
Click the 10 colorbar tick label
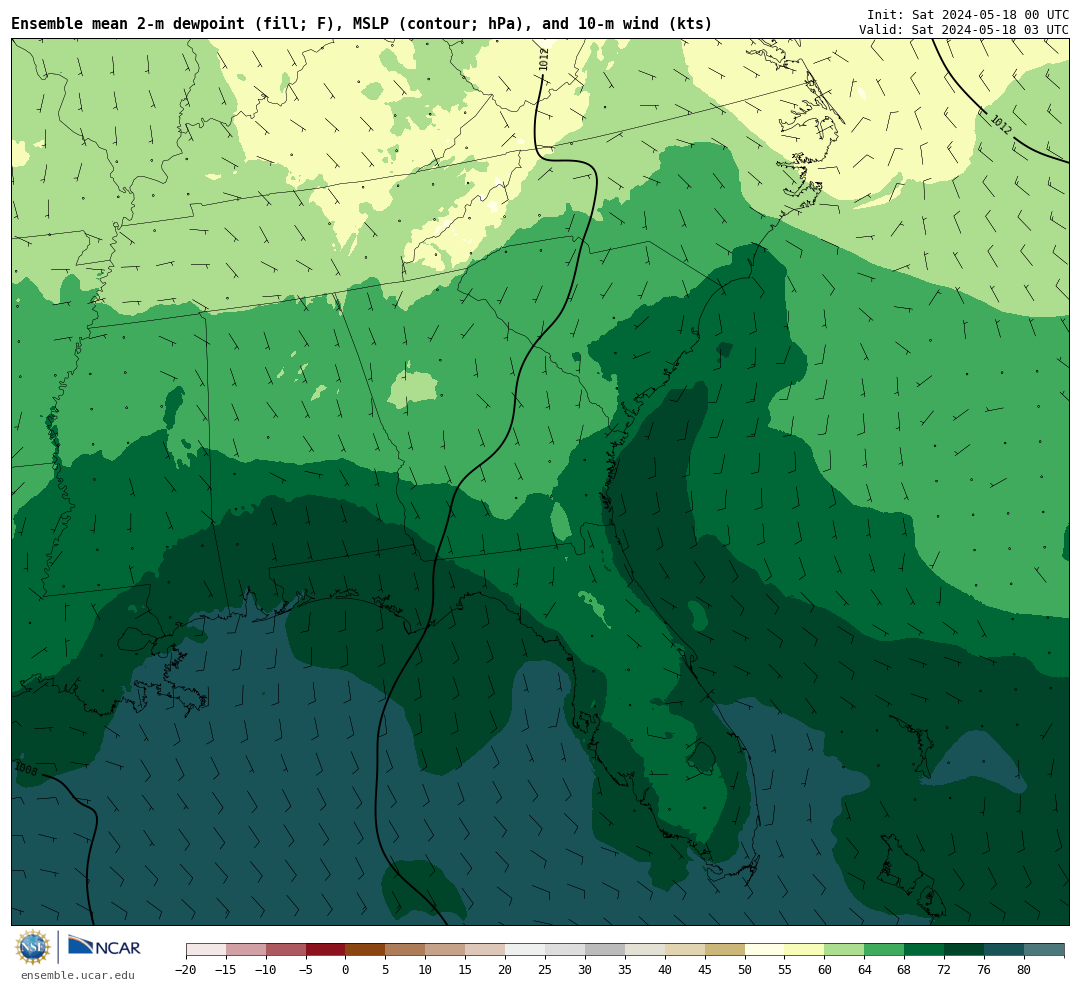tap(426, 970)
